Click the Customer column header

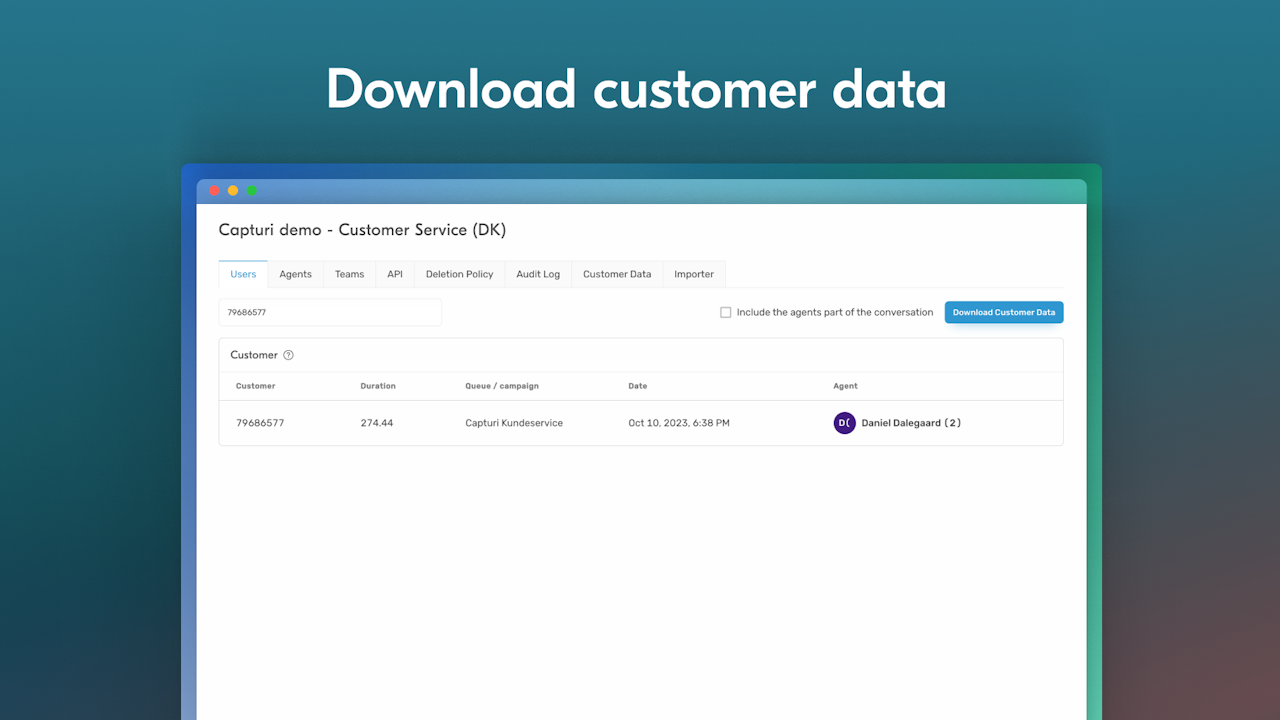click(255, 386)
